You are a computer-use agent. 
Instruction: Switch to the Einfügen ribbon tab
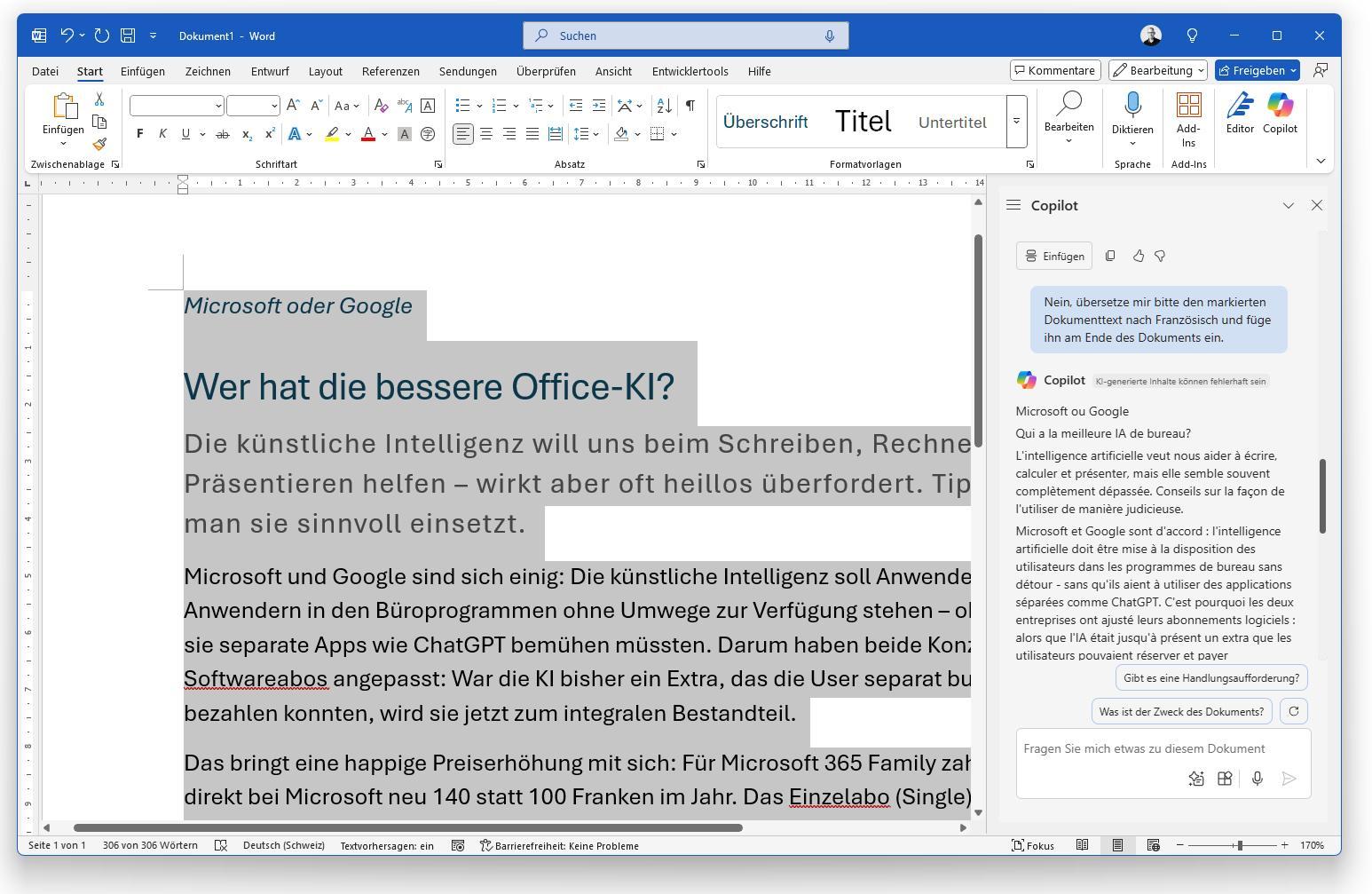click(x=143, y=71)
